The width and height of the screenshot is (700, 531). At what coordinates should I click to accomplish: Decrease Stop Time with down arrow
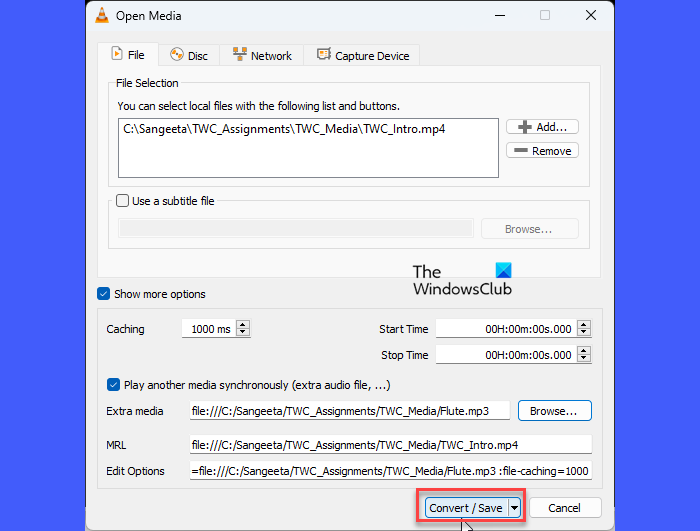(584, 359)
